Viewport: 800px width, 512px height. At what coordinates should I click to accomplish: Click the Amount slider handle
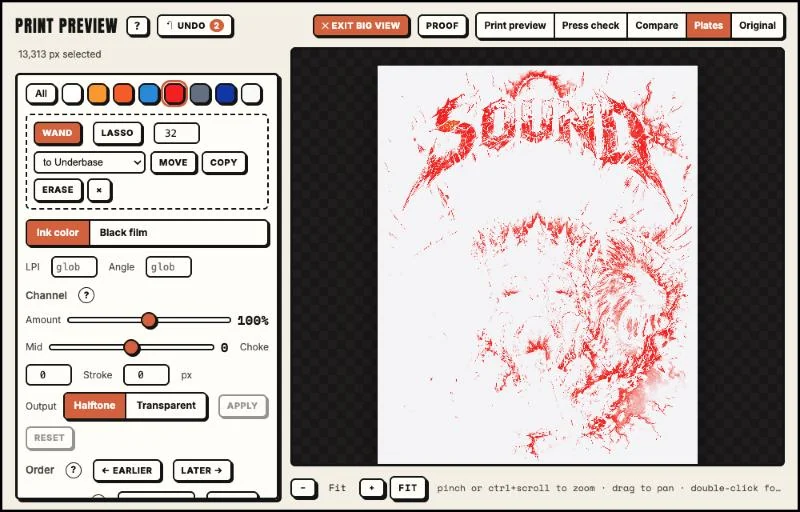point(149,320)
